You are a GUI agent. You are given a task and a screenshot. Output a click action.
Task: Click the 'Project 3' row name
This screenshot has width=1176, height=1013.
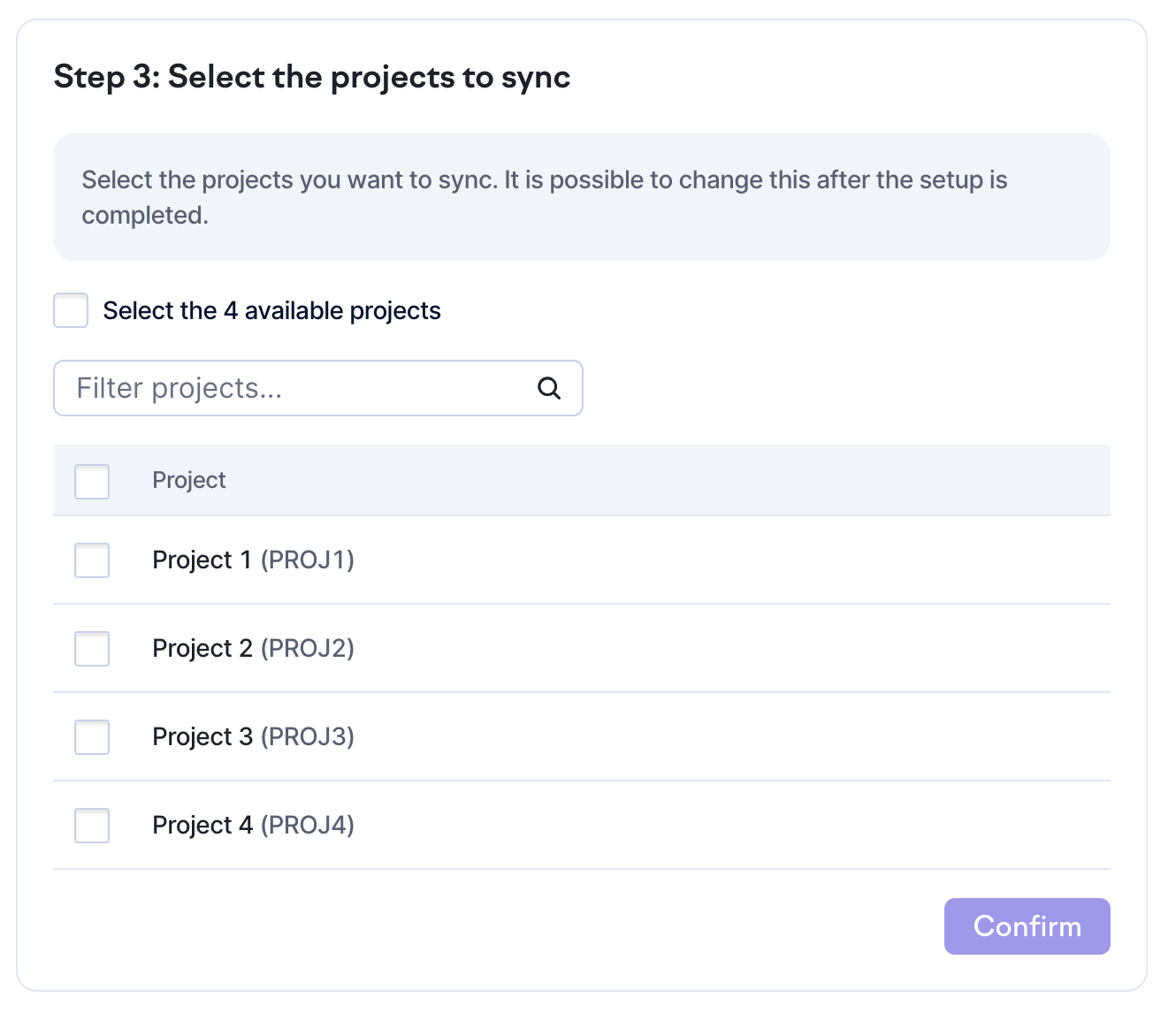202,736
